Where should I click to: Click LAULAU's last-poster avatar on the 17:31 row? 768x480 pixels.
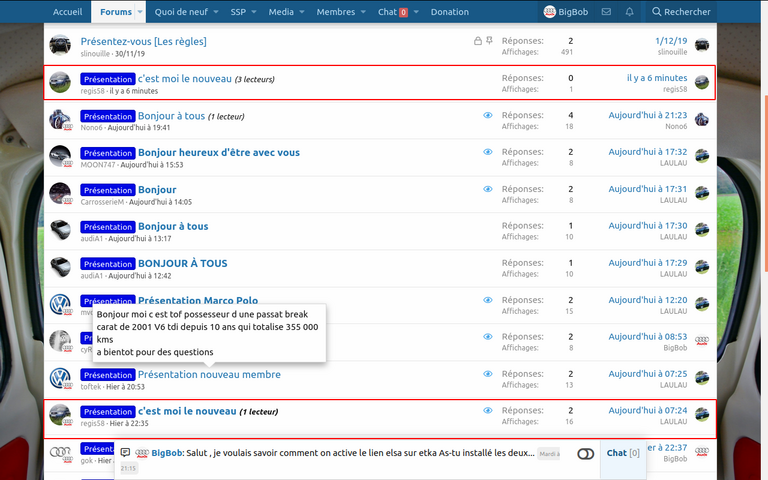[702, 193]
